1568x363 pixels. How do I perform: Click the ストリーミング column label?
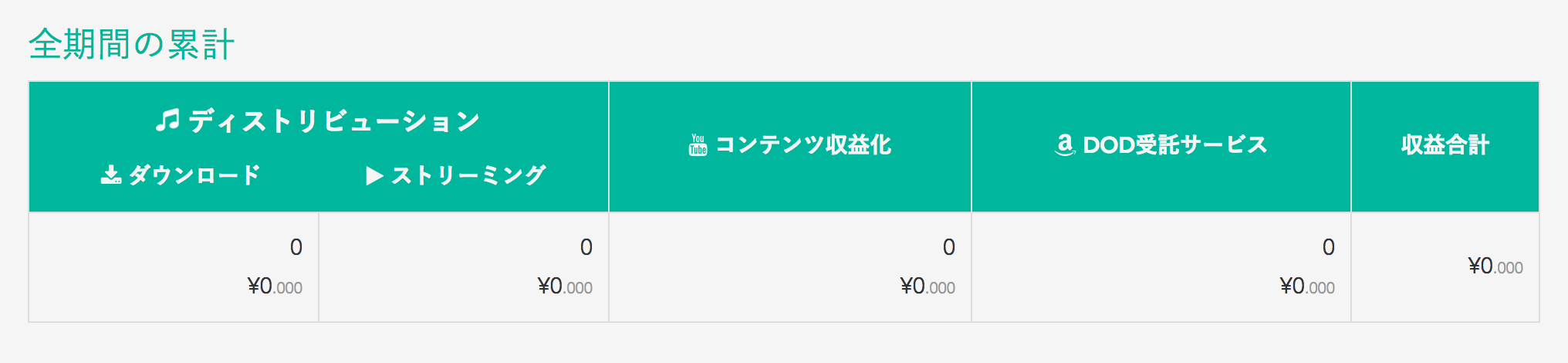click(468, 175)
